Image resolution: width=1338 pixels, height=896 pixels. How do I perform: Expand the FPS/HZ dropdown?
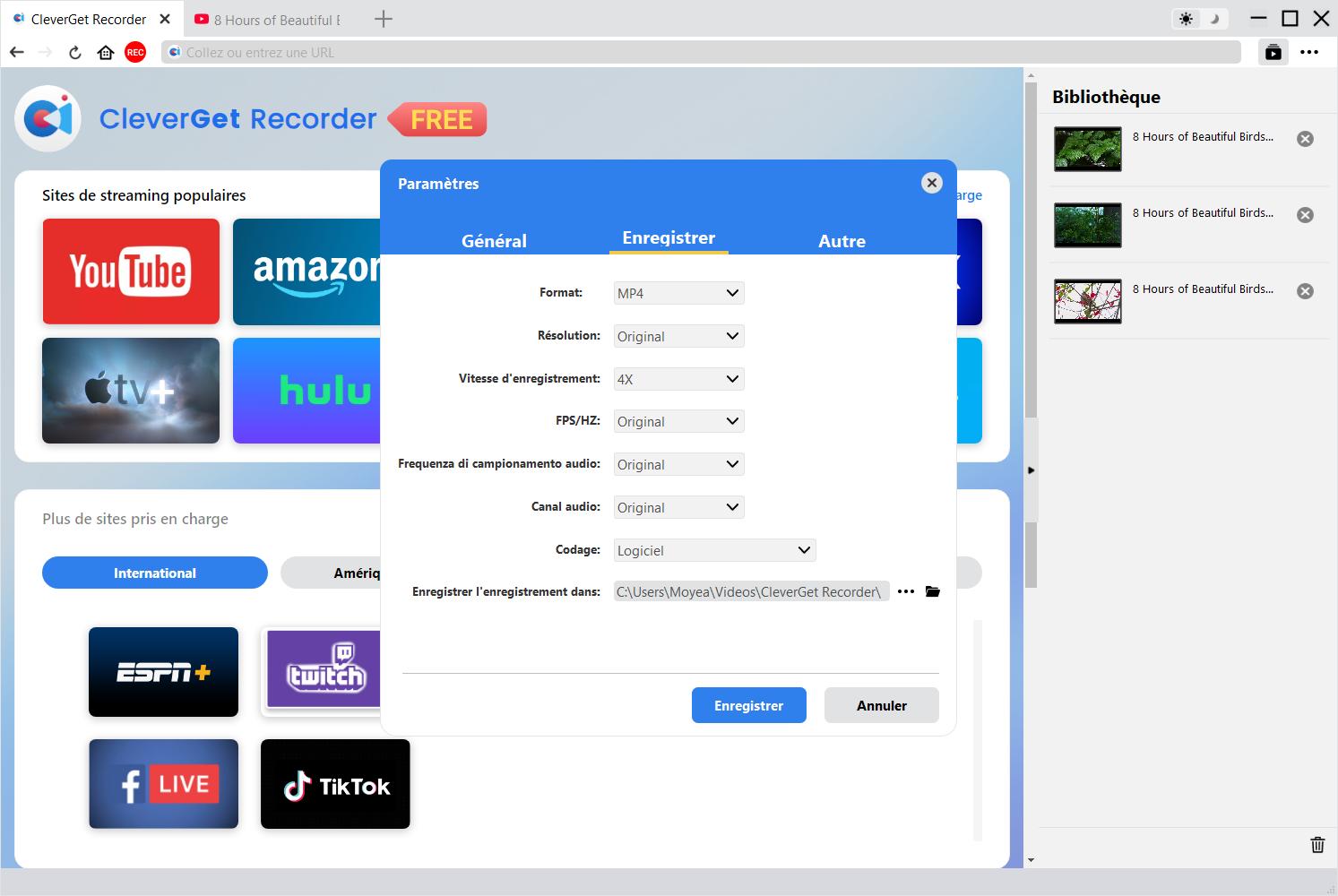(678, 421)
